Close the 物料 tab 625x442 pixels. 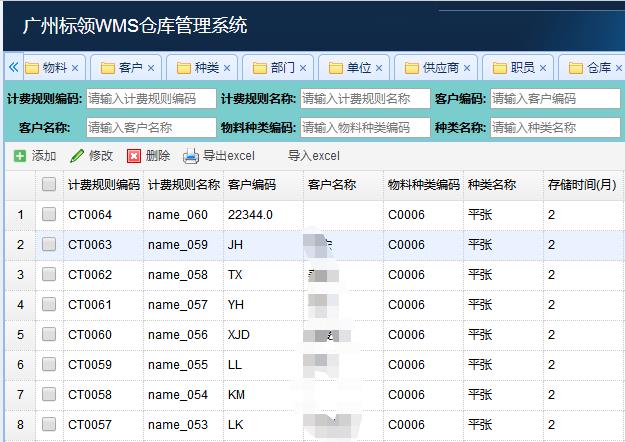[75, 69]
